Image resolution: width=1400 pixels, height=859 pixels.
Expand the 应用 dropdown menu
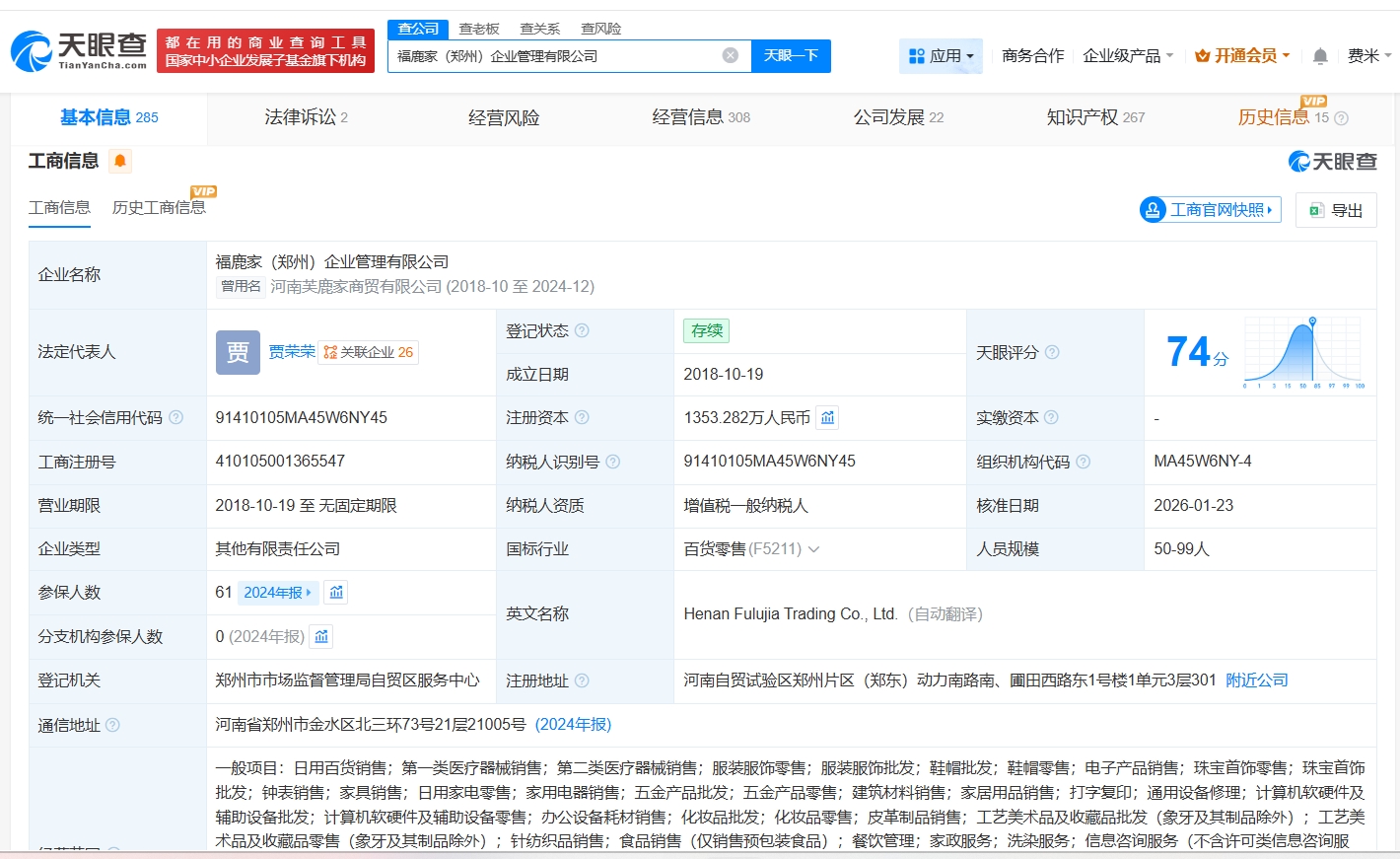(x=942, y=56)
